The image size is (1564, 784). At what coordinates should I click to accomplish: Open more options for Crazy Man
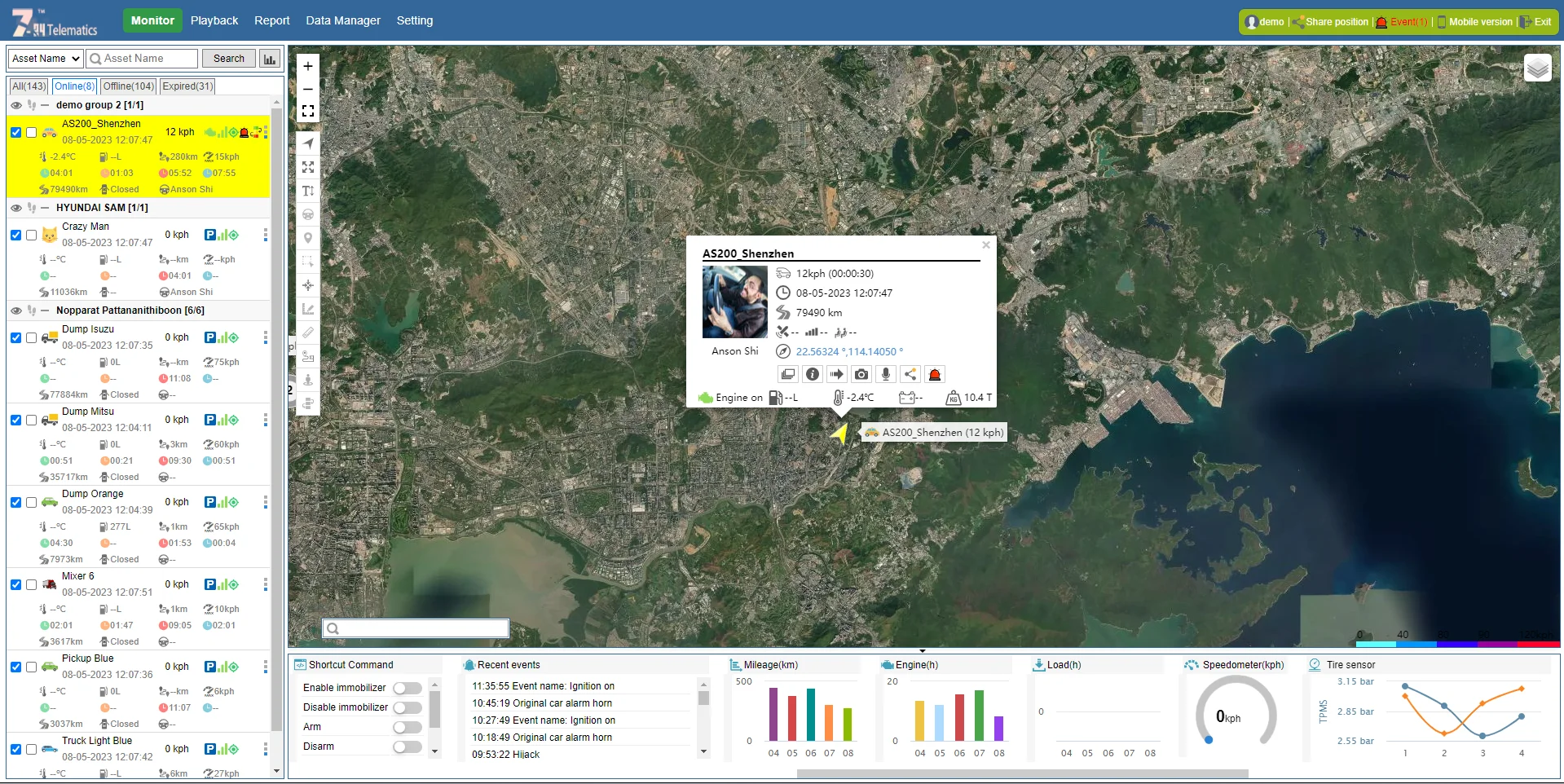pos(266,235)
